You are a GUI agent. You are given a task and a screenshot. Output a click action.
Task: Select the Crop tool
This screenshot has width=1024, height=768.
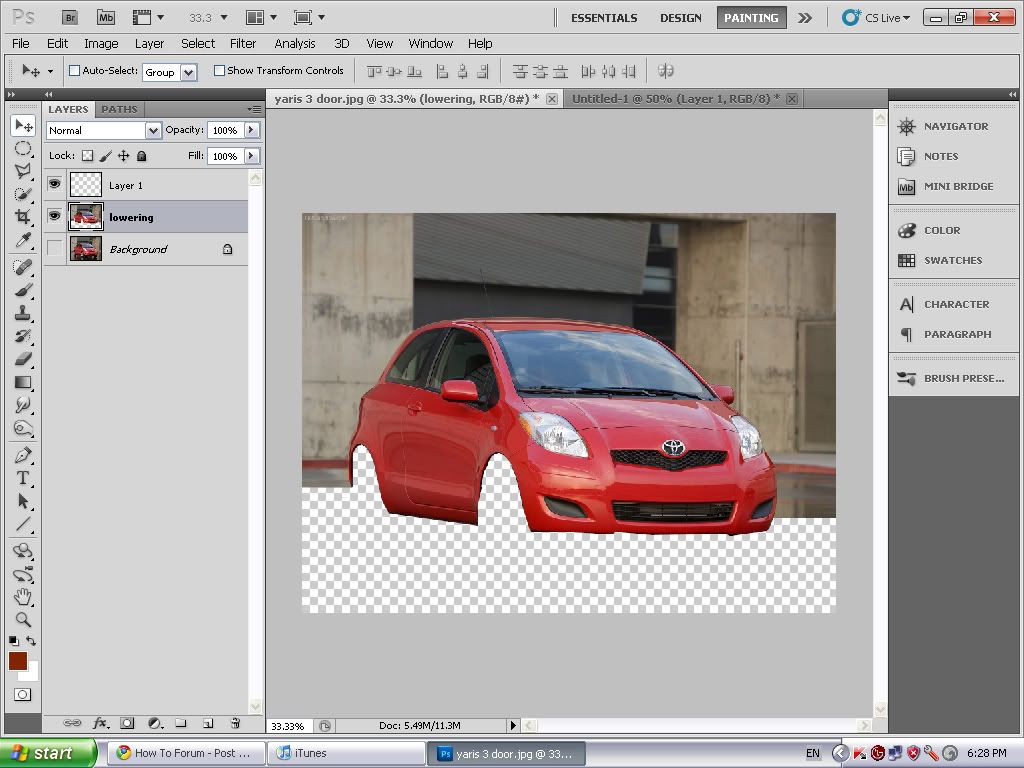pos(23,217)
